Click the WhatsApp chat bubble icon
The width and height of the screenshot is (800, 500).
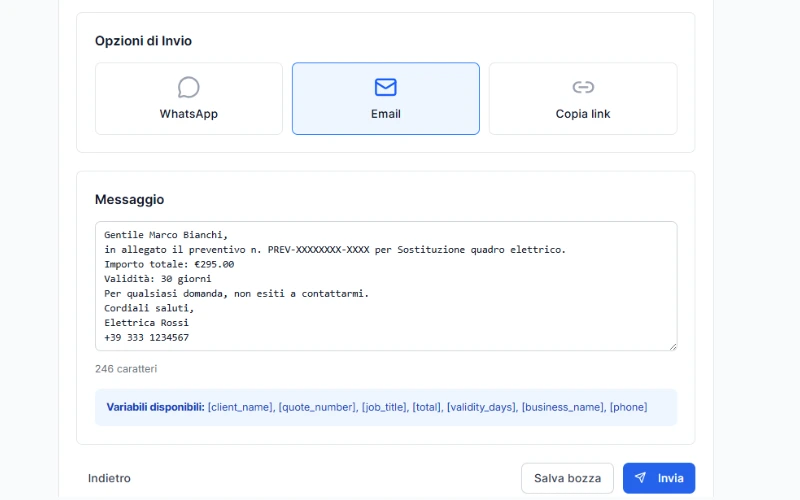click(x=188, y=87)
